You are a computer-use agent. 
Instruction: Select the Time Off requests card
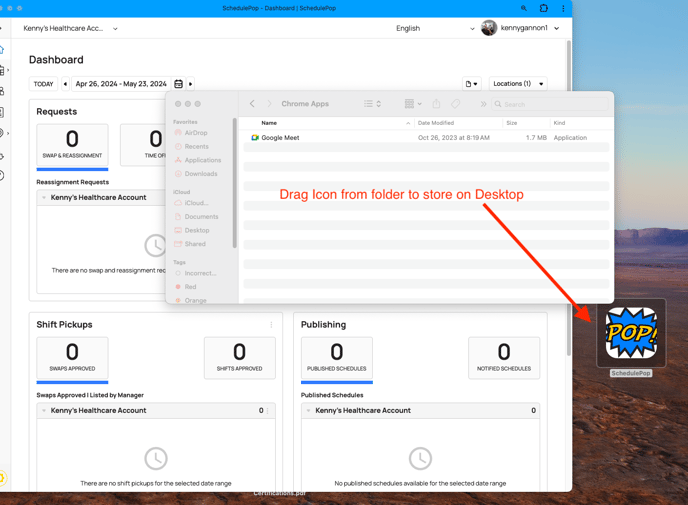[x=143, y=145]
